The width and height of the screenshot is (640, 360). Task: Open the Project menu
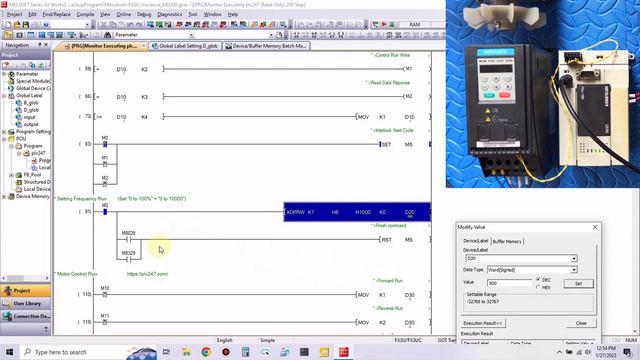[x=14, y=14]
